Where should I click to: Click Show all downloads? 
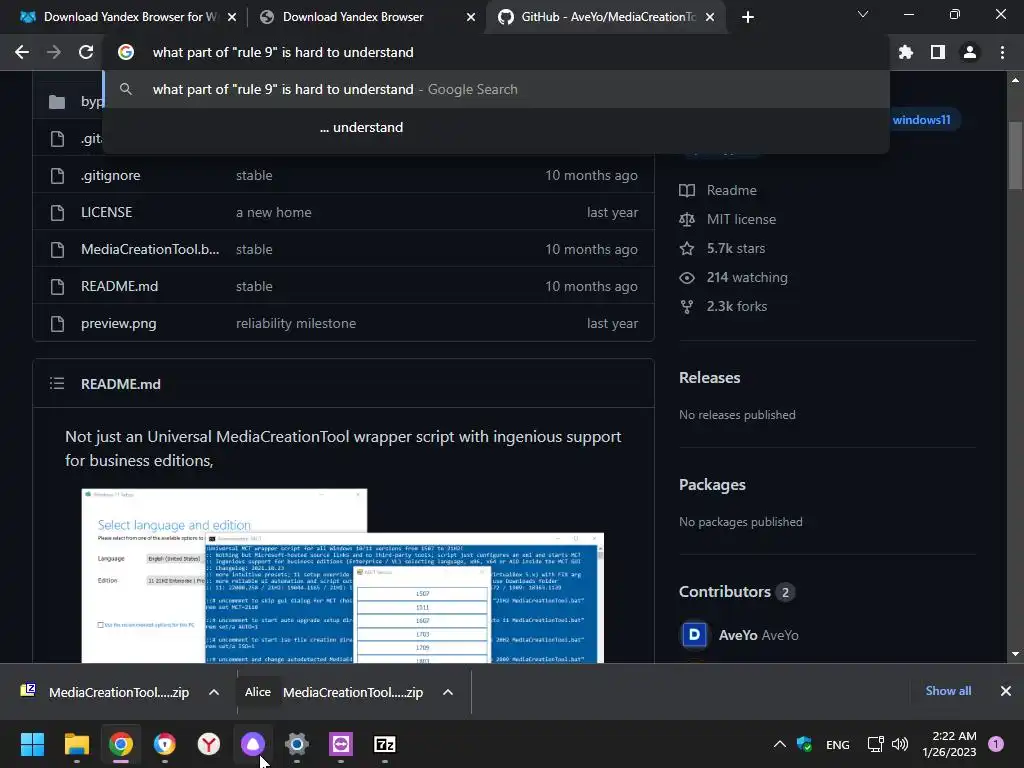coord(948,691)
